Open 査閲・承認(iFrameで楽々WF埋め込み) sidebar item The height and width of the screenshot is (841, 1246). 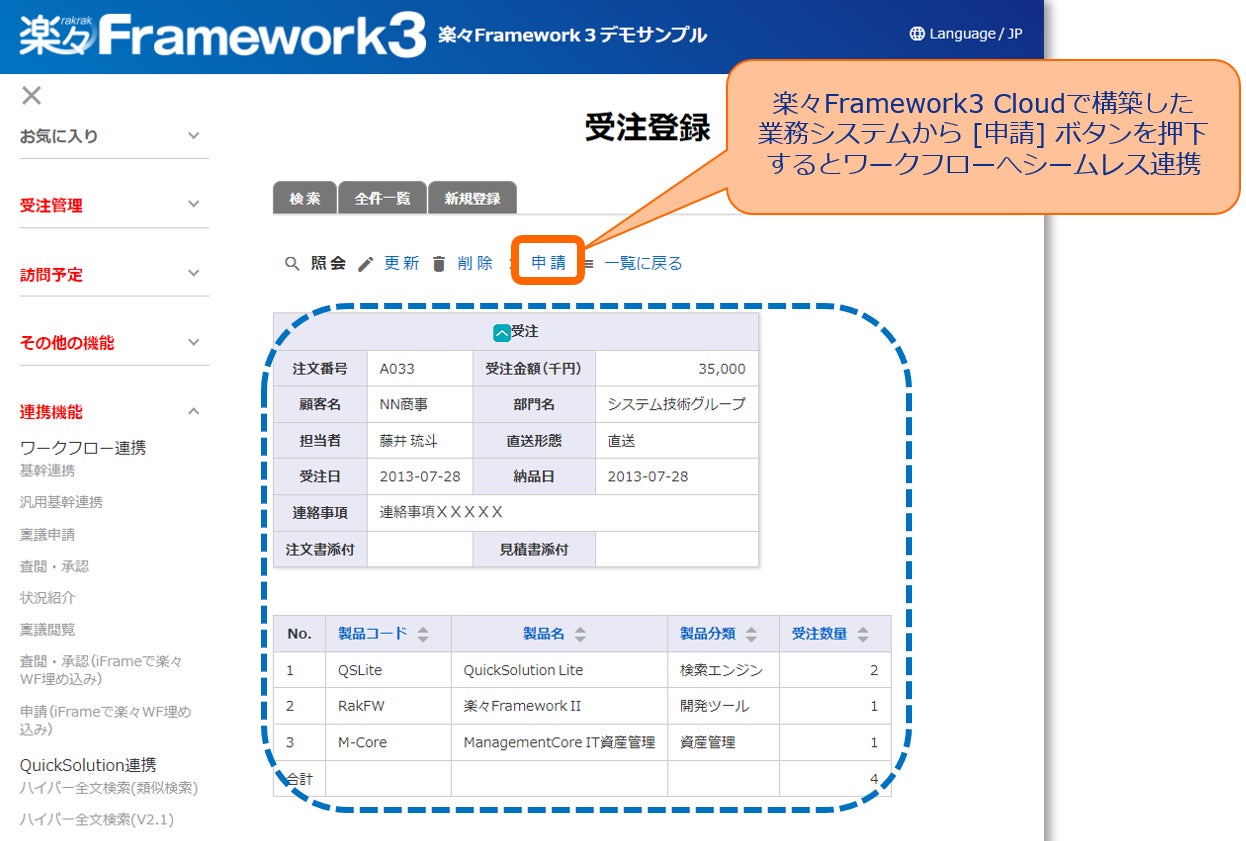pos(101,670)
